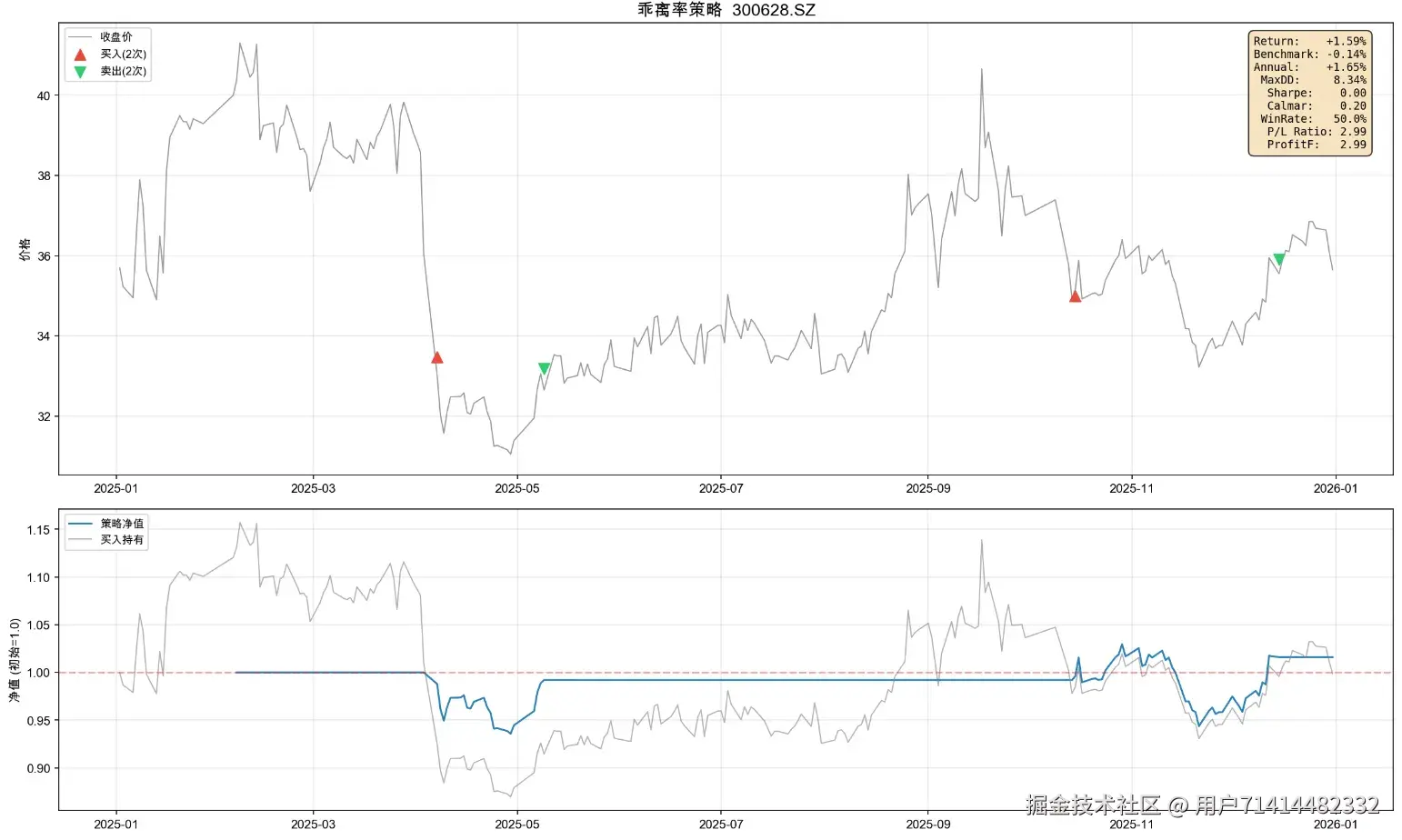Click the 2025-05 date label under the net value chart
1402x840 pixels.
[x=517, y=825]
